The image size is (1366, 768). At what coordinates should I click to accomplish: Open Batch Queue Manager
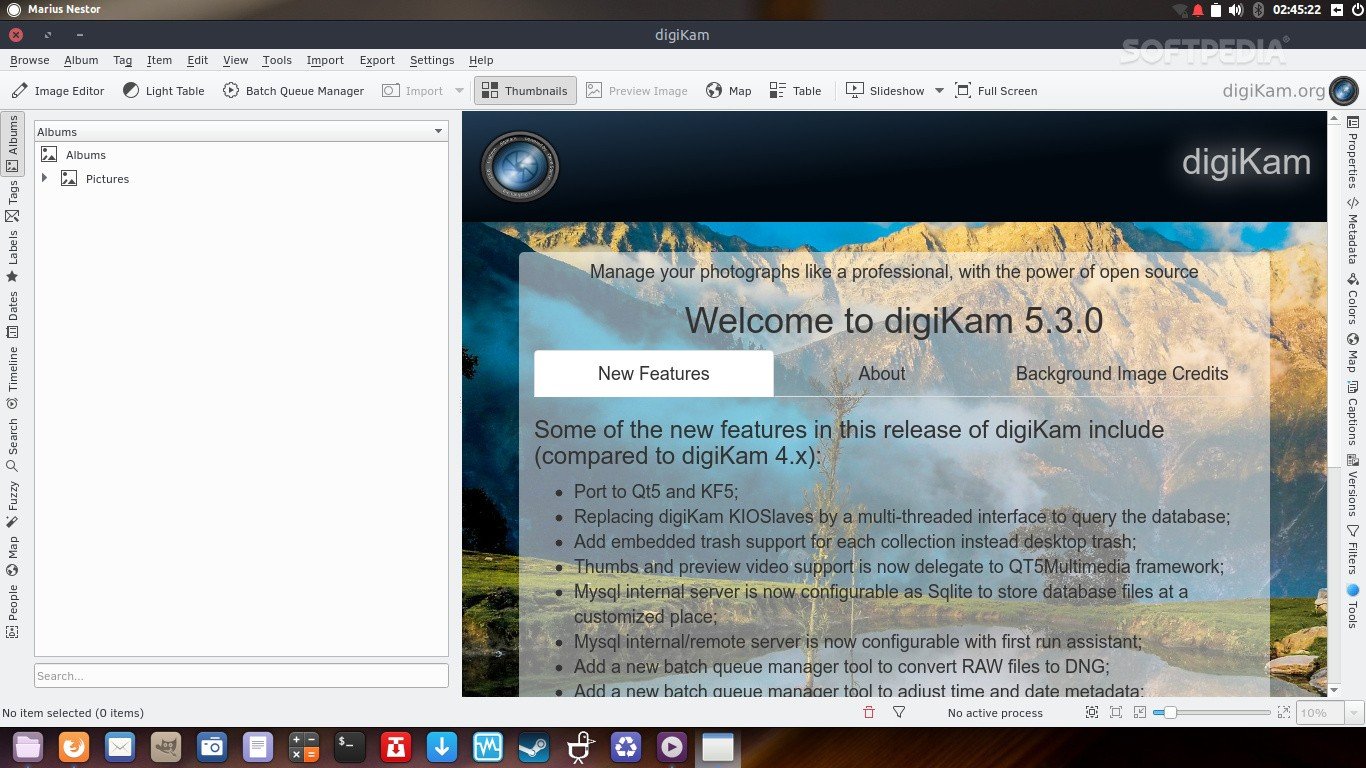pyautogui.click(x=293, y=91)
